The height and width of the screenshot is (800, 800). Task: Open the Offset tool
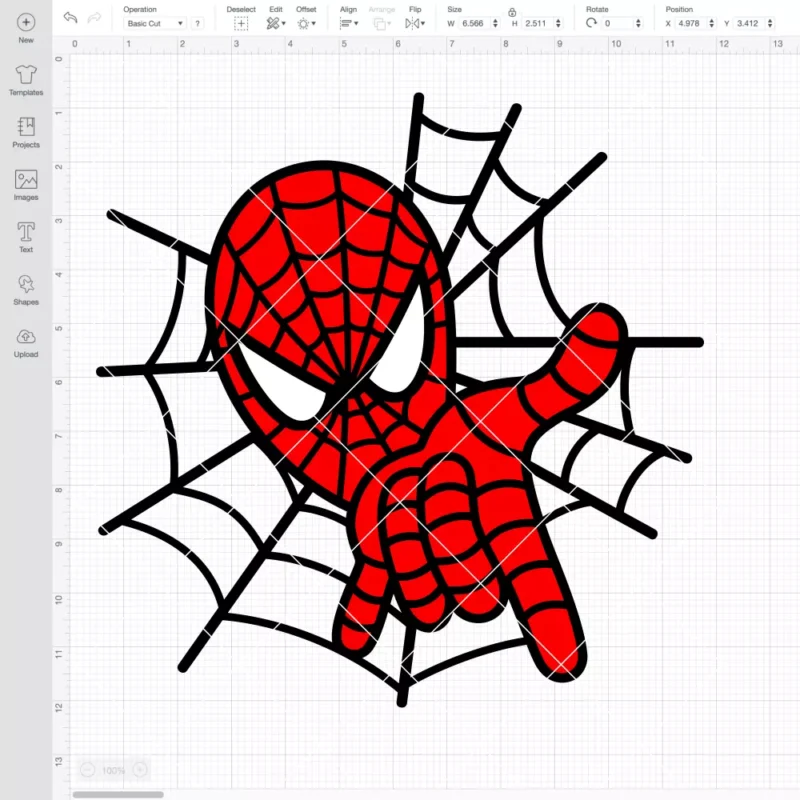click(306, 23)
